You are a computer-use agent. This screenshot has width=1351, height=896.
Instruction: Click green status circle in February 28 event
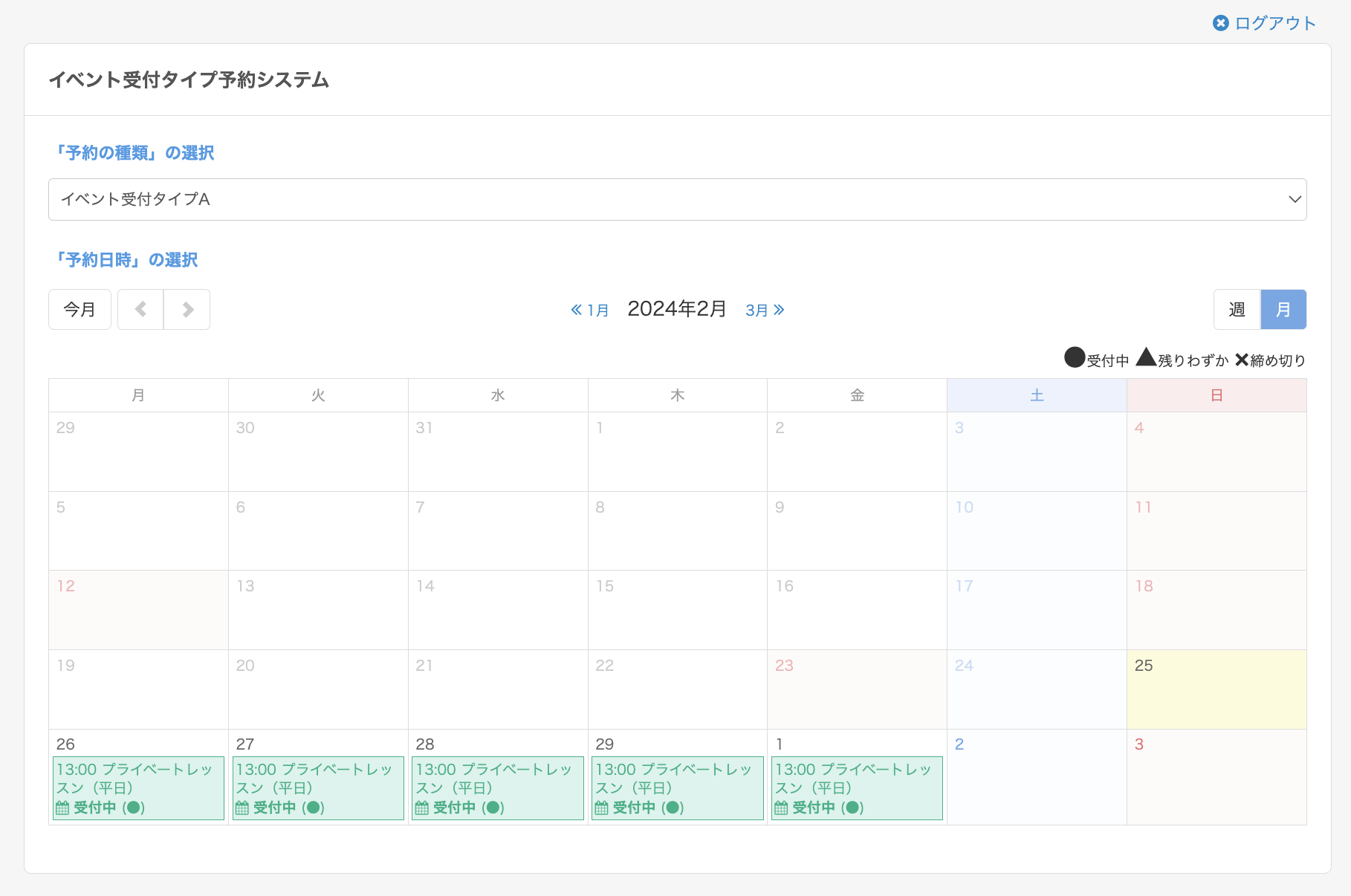click(x=493, y=808)
